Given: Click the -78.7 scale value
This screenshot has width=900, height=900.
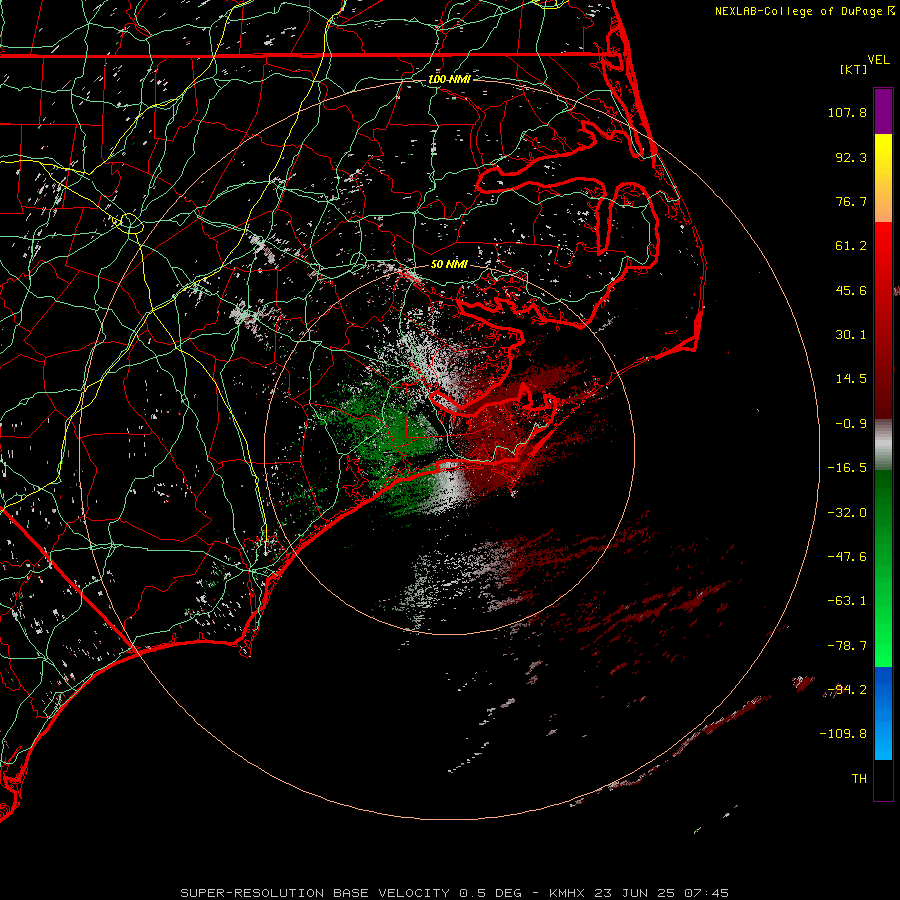Looking at the screenshot, I should coord(847,646).
